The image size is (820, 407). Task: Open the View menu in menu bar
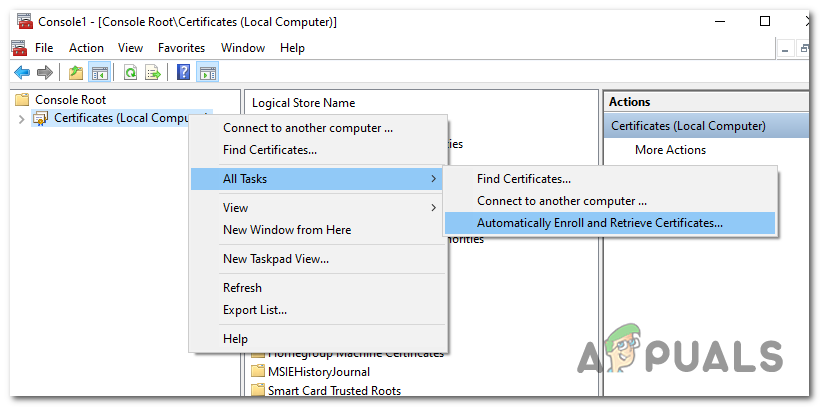coord(130,48)
